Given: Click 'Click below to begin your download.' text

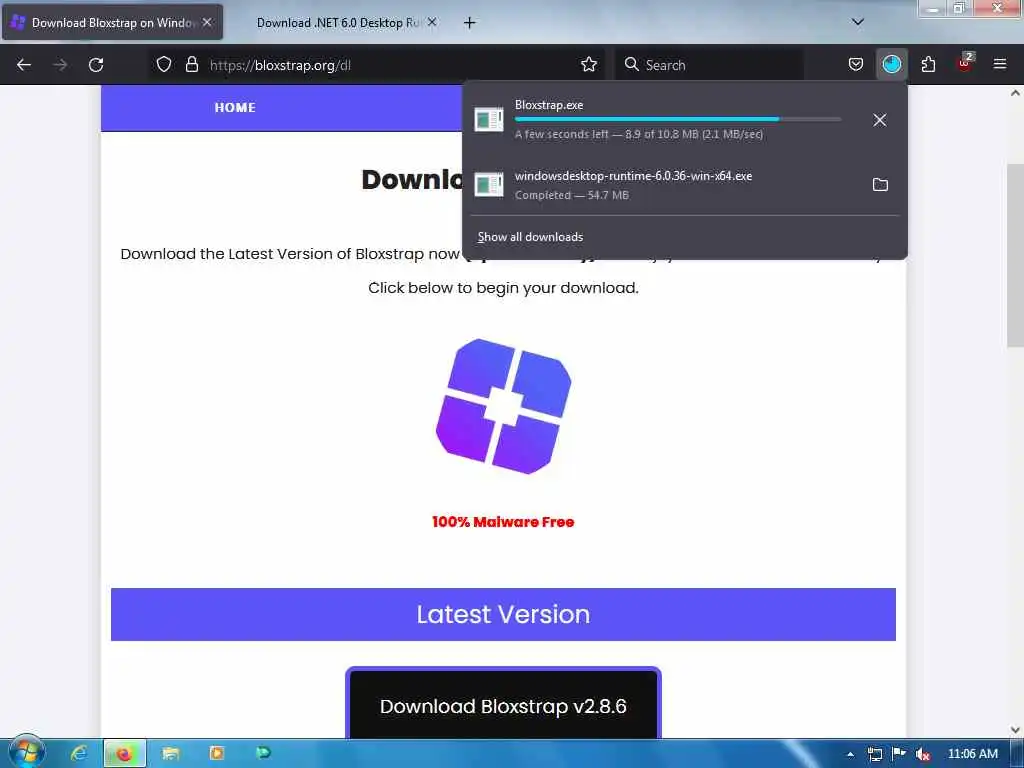Looking at the screenshot, I should (x=503, y=288).
